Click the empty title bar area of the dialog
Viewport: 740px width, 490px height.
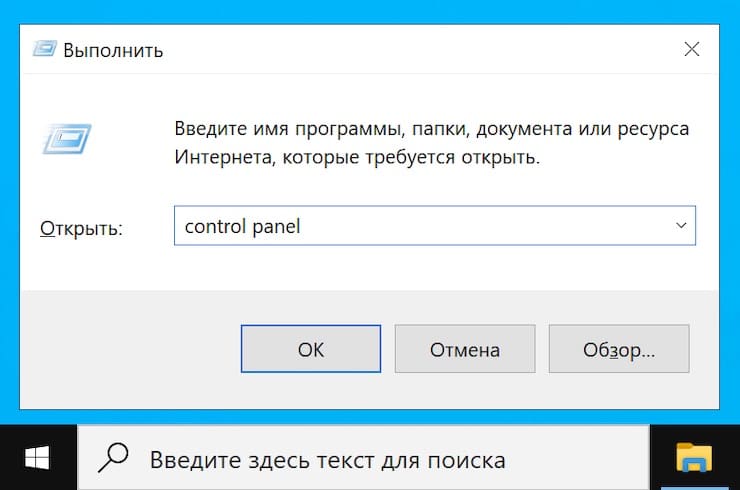coord(400,49)
